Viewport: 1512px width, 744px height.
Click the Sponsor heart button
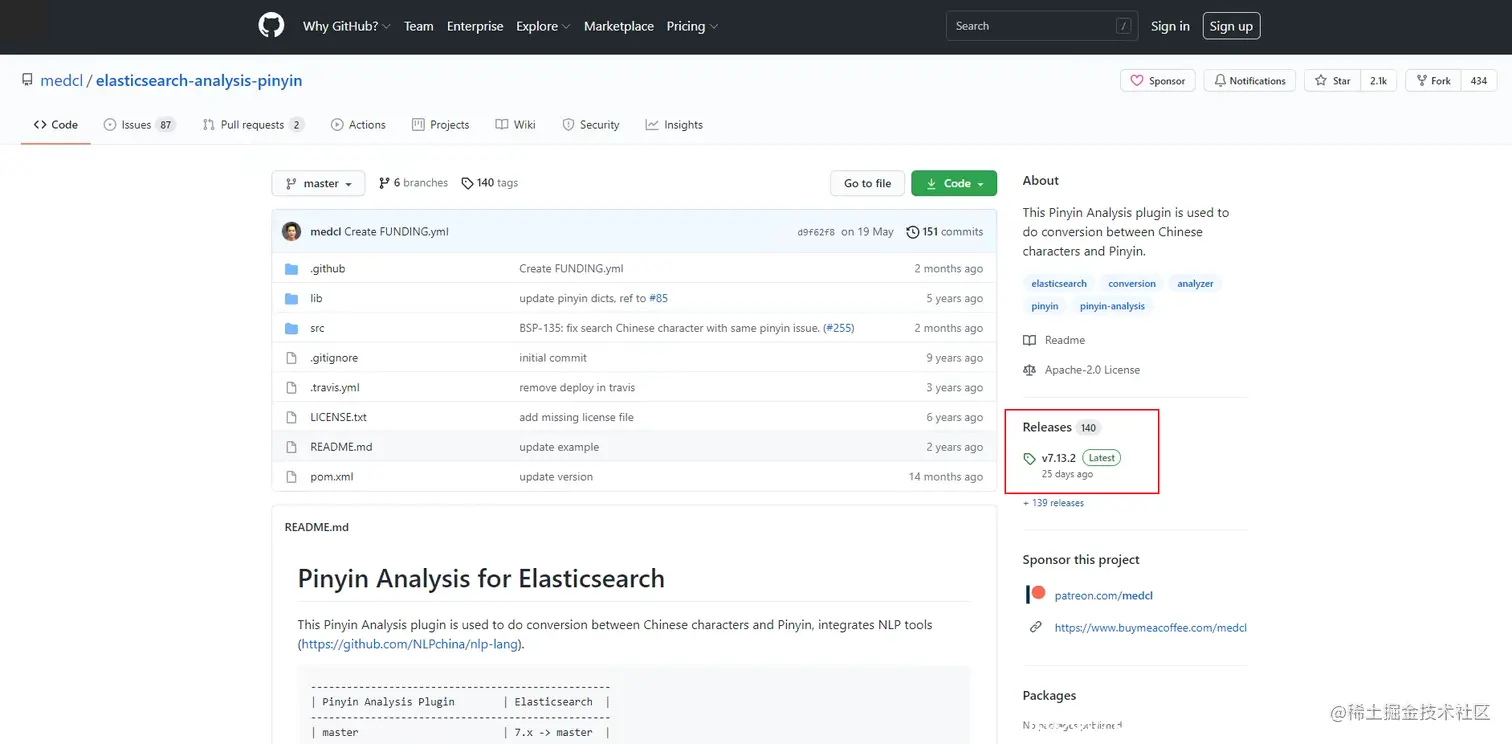click(x=1158, y=81)
